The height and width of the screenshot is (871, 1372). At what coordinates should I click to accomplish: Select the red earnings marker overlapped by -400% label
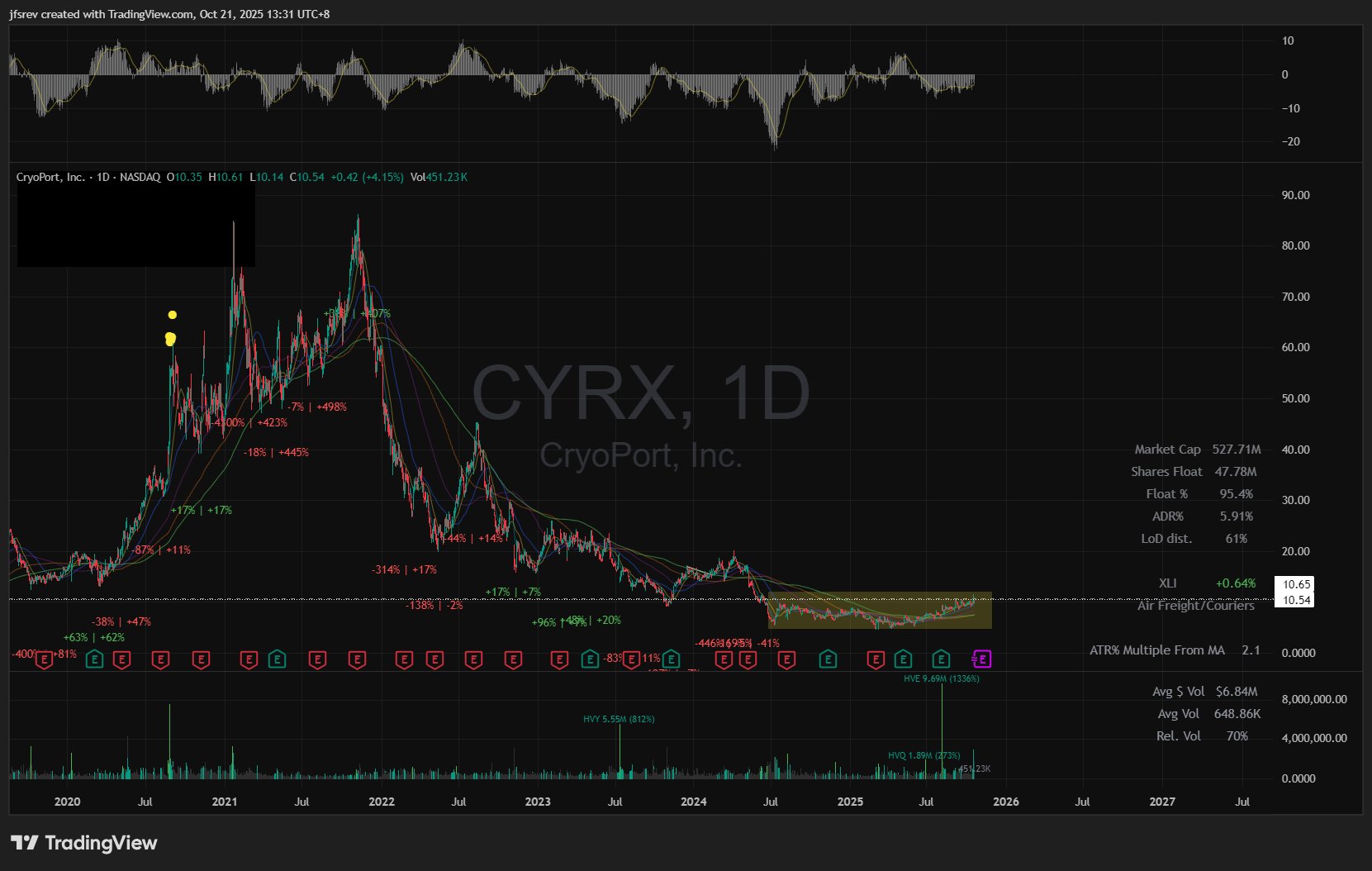click(44, 659)
